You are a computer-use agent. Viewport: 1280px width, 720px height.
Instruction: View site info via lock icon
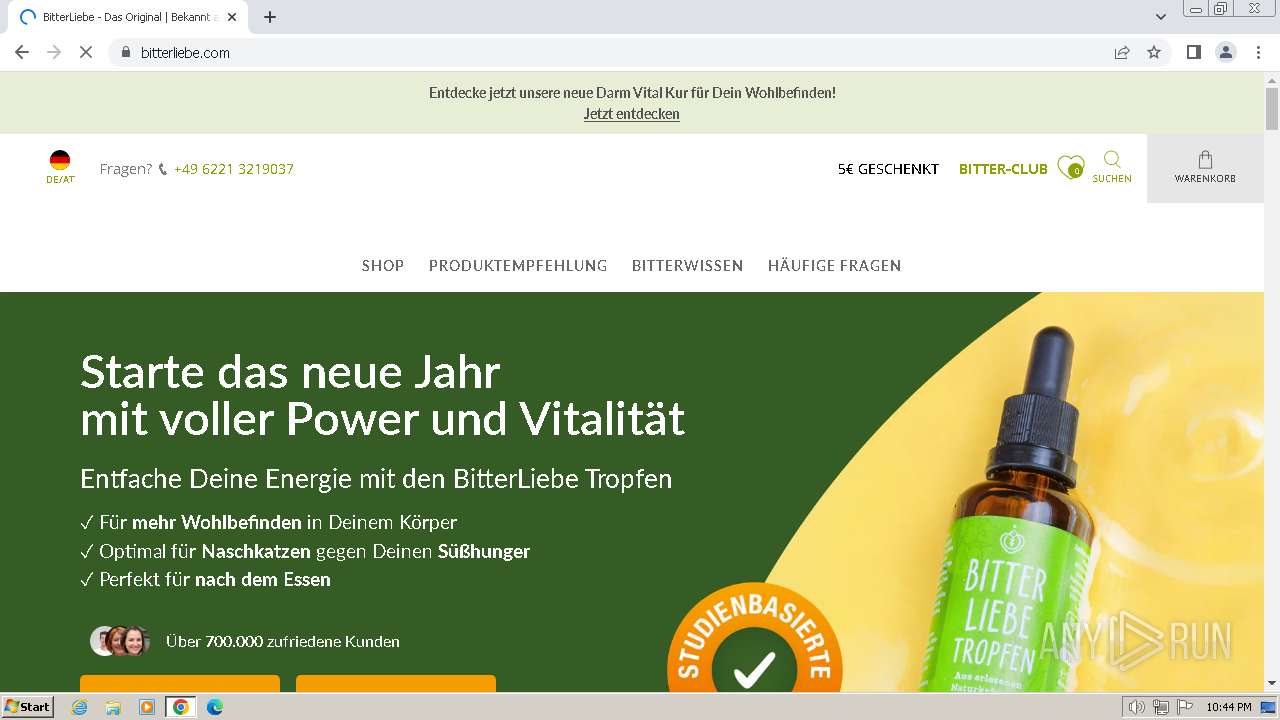point(126,52)
